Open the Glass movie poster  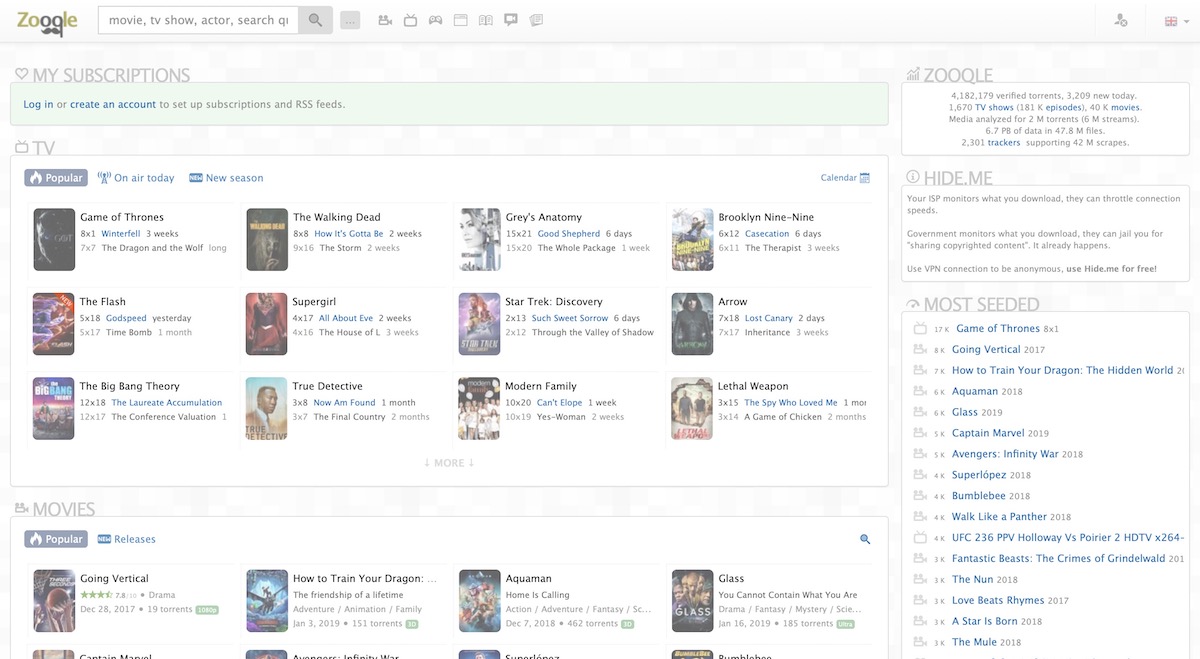(692, 601)
